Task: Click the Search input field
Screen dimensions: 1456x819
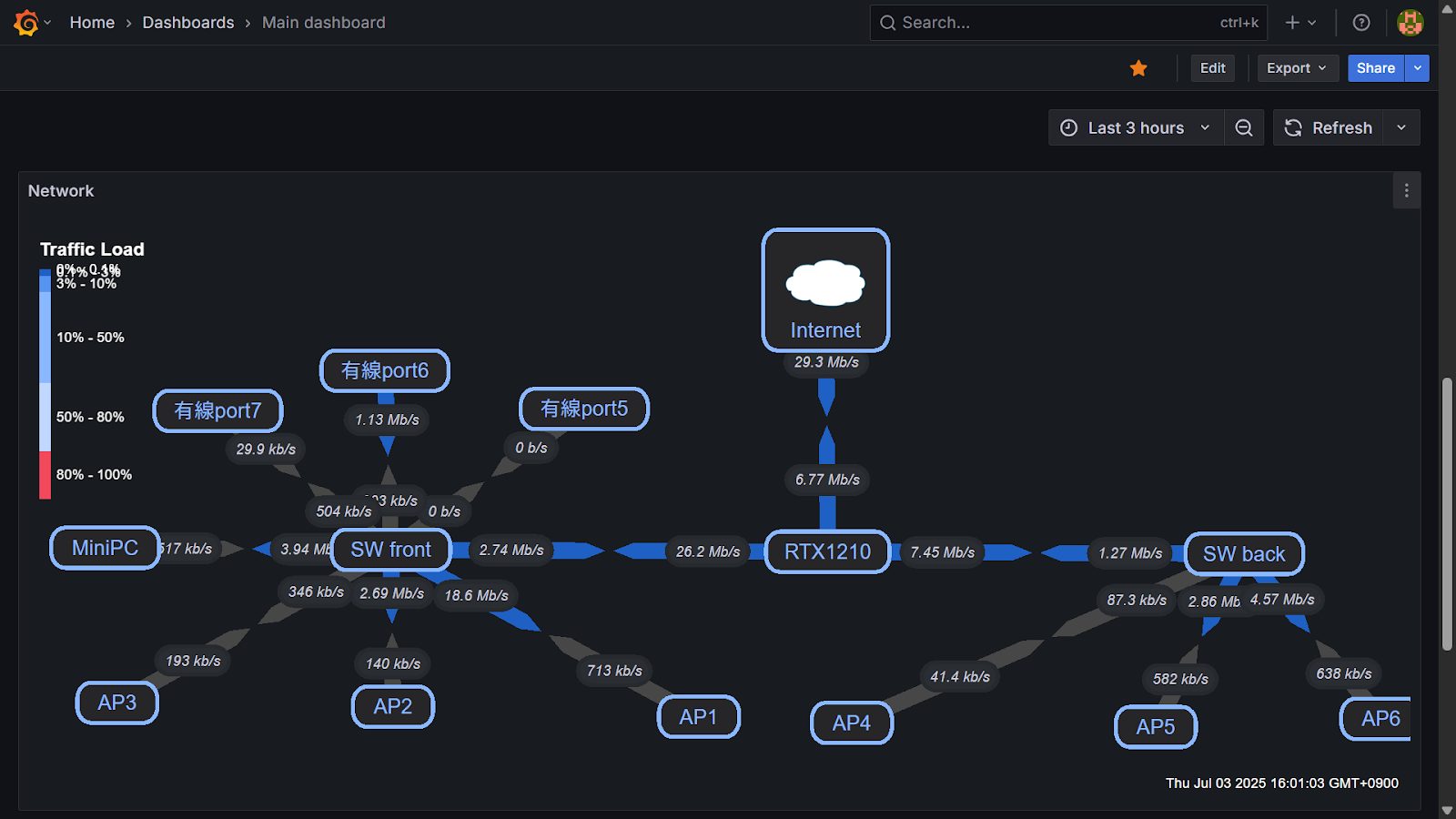Action: point(1056,23)
